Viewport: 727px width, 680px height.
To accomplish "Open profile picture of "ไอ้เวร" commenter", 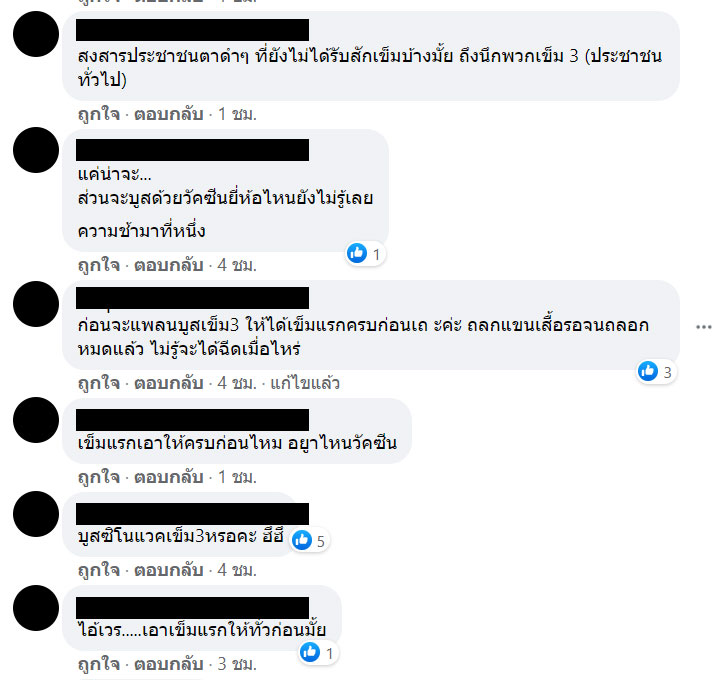I will coord(36,608).
